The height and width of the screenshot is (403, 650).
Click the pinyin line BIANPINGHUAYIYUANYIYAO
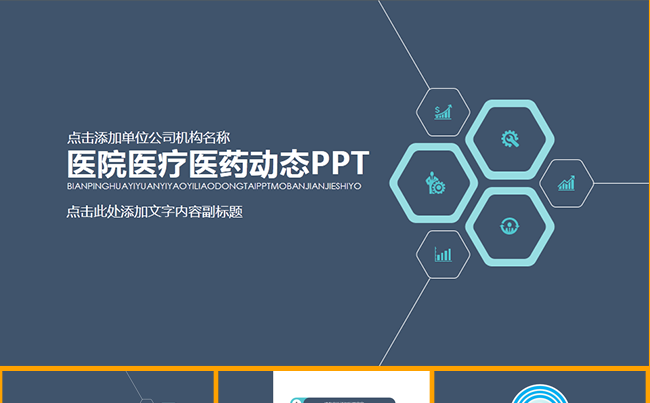click(214, 187)
